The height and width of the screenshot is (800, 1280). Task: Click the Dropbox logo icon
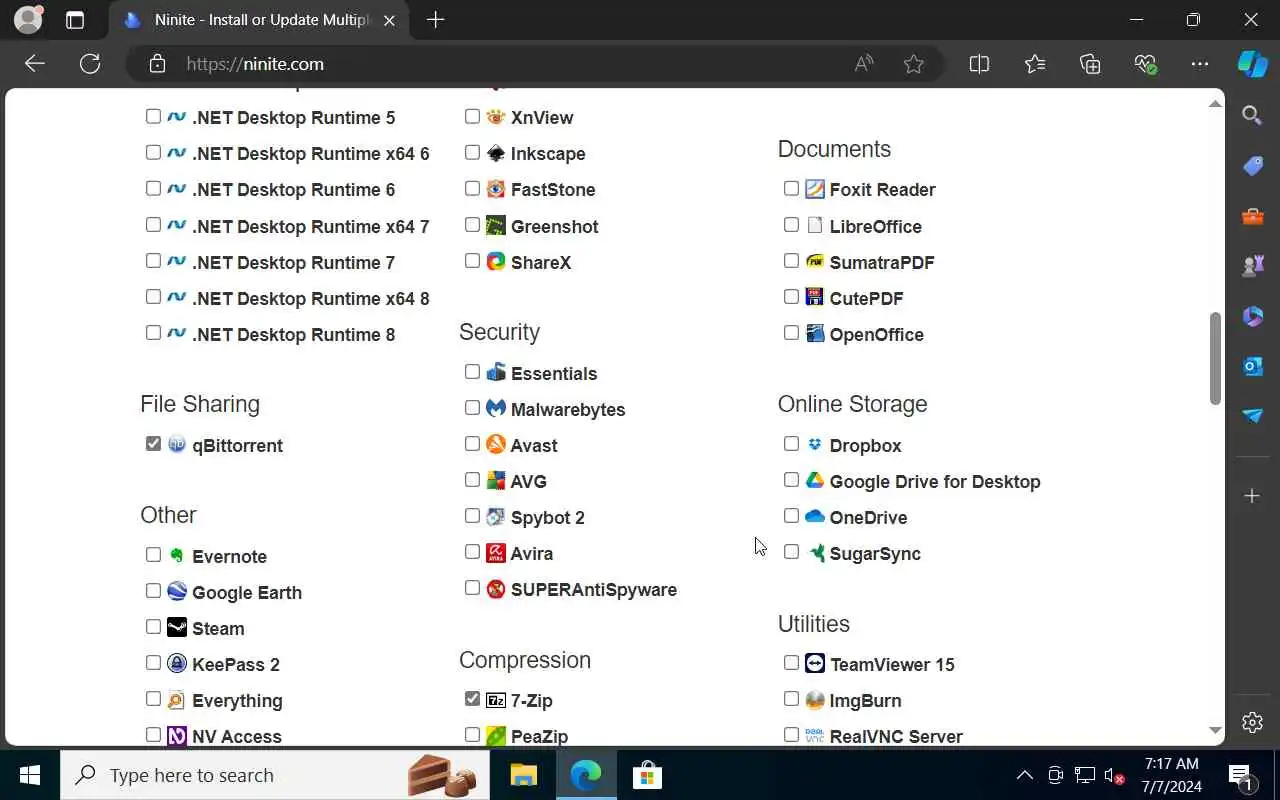815,444
